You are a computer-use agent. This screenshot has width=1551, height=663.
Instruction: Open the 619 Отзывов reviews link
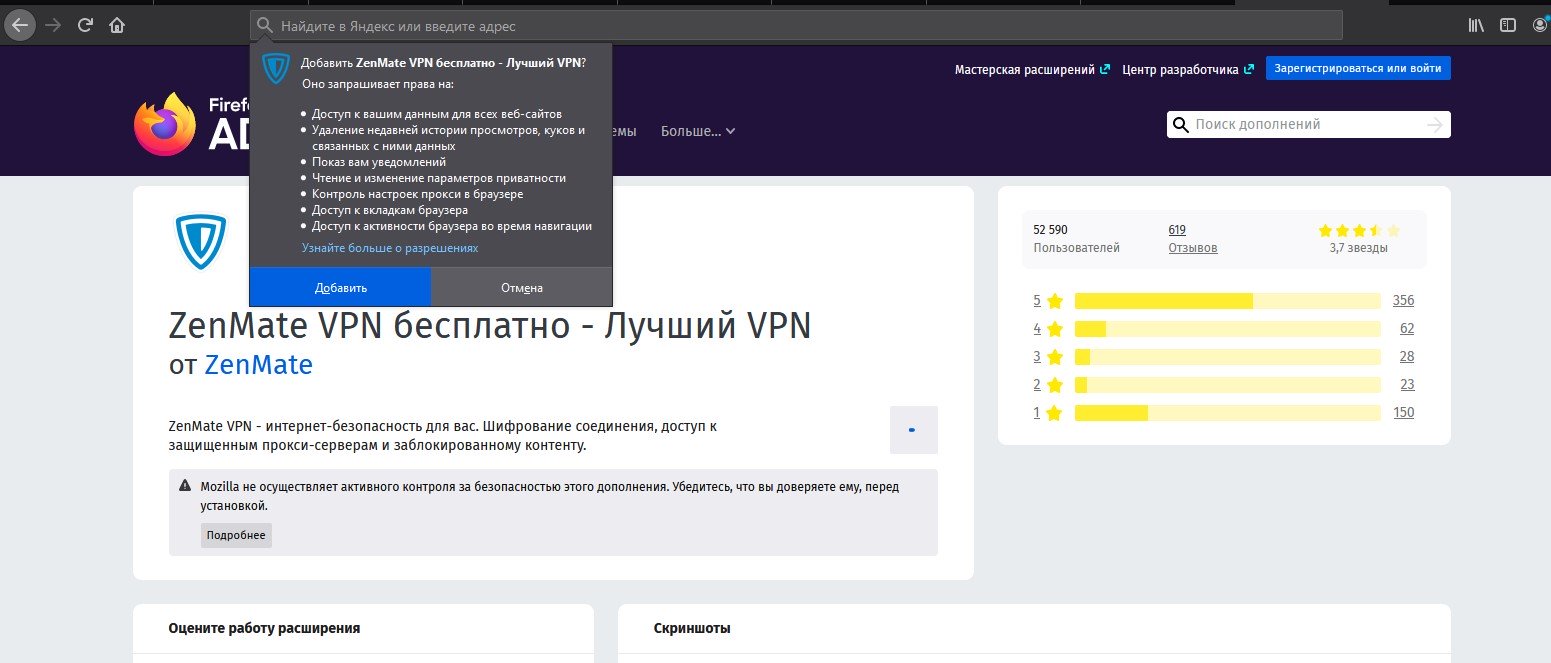[1193, 238]
